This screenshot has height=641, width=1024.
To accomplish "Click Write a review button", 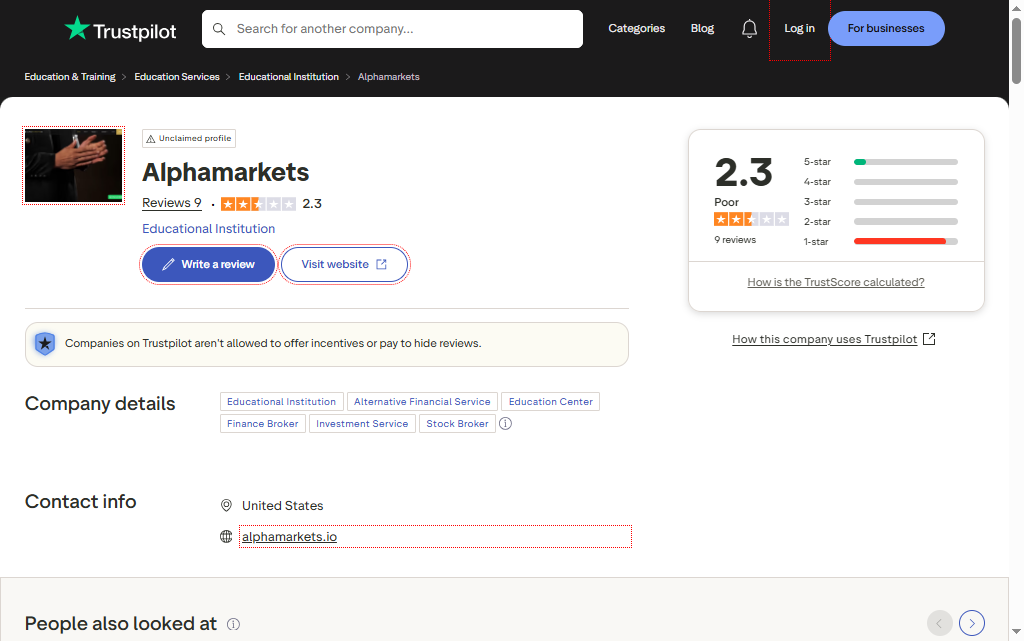I will tap(208, 264).
